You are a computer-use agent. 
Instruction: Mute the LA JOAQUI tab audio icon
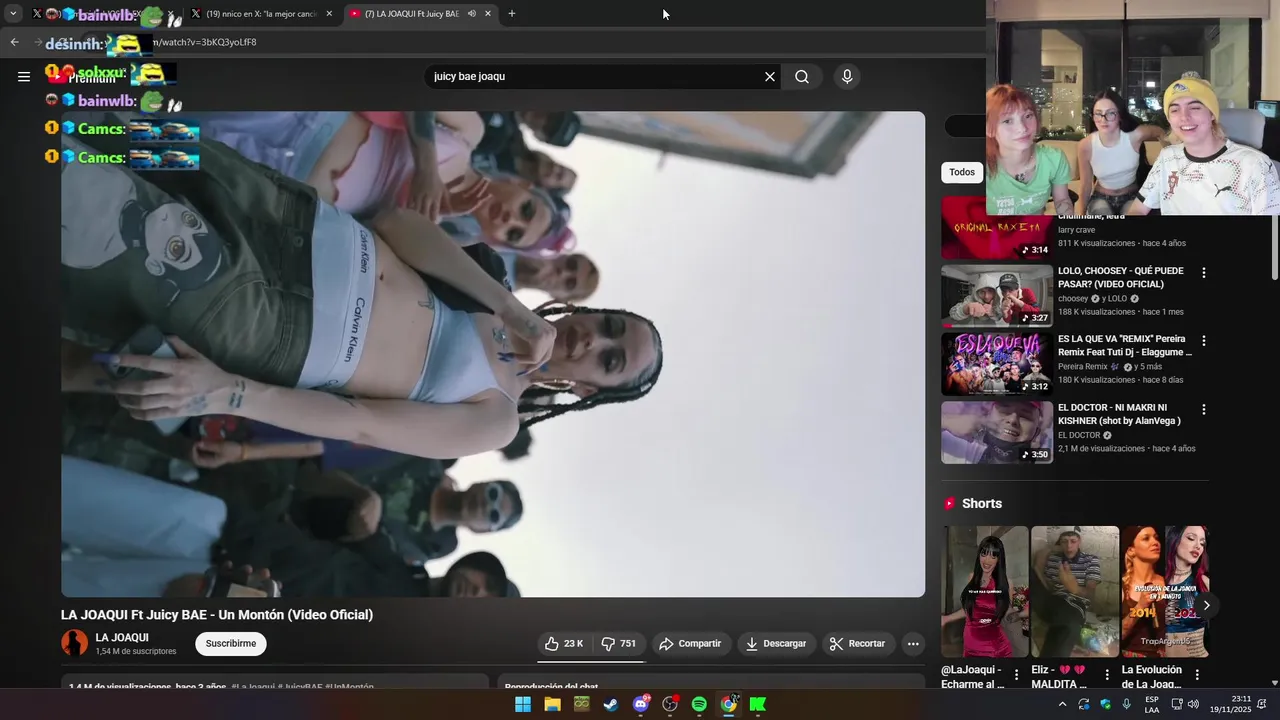pyautogui.click(x=472, y=14)
